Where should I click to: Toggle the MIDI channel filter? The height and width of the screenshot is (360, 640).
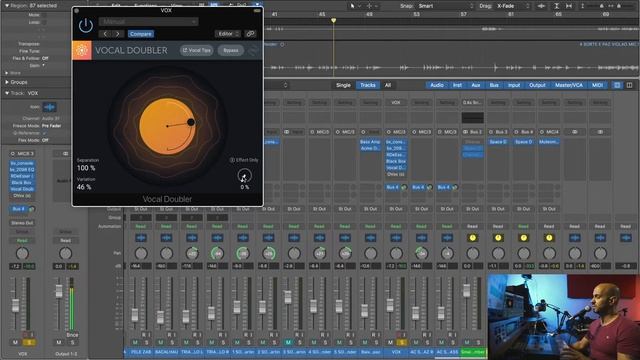click(x=597, y=85)
